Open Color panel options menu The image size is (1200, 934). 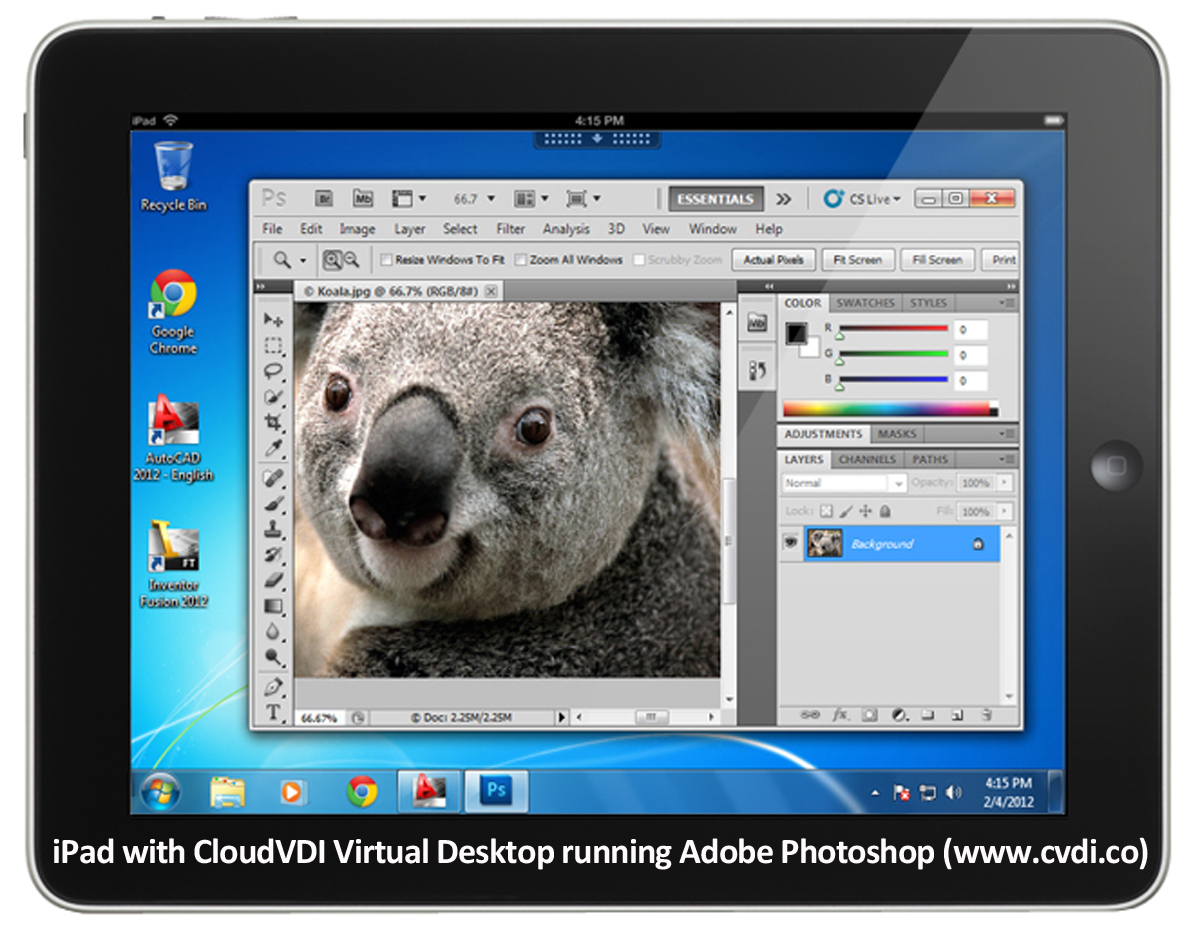1007,303
